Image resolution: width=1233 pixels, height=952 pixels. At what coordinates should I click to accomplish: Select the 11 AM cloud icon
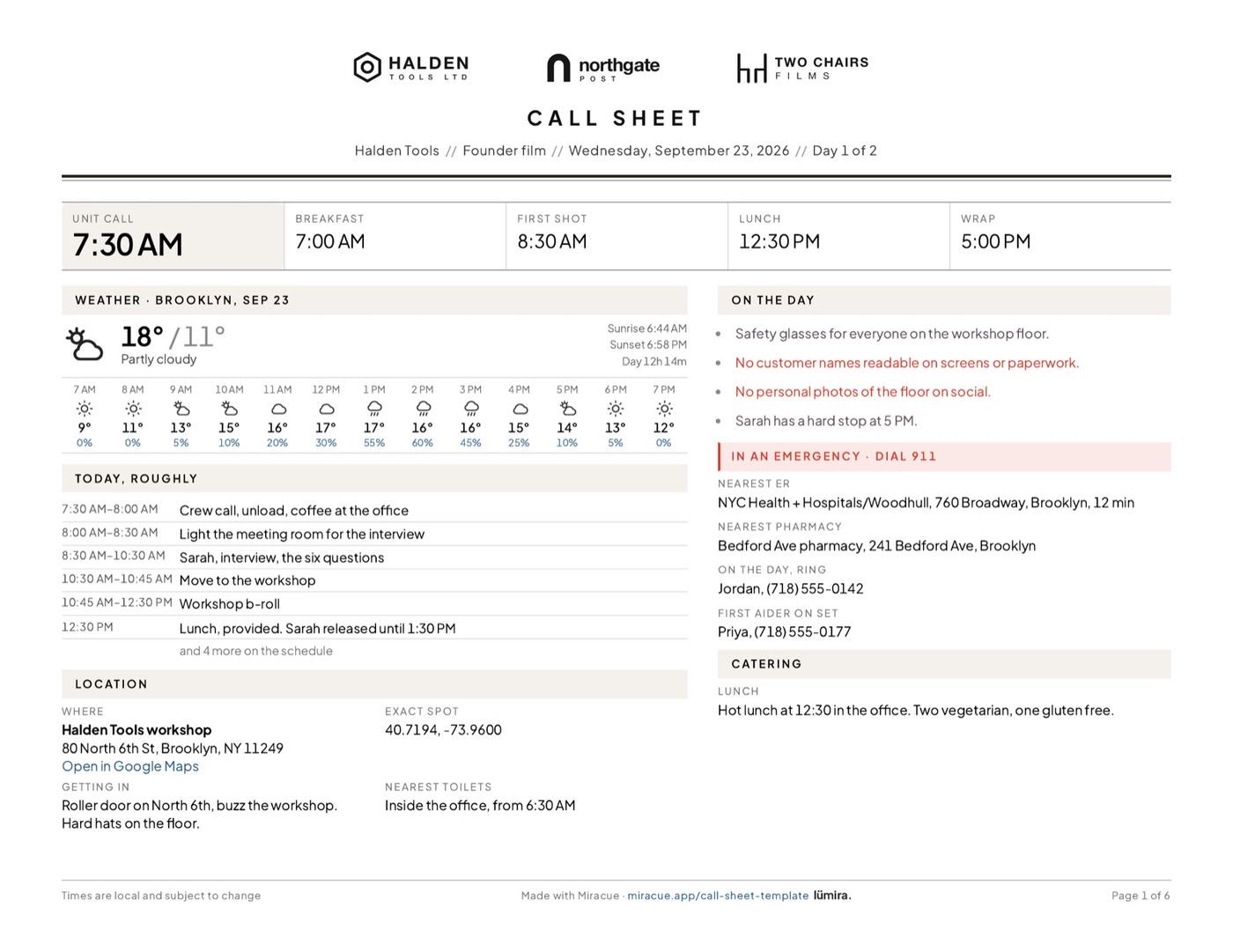(x=278, y=409)
